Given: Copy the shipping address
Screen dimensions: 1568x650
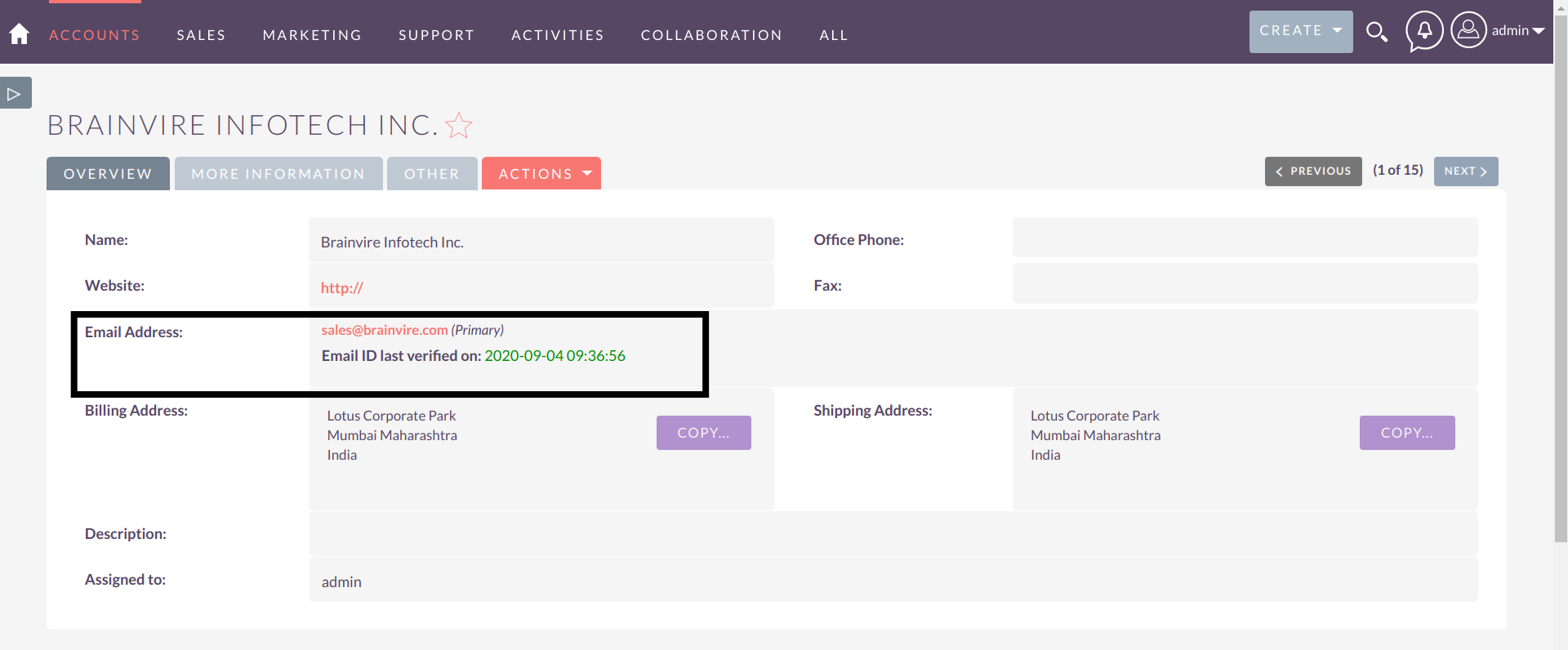Looking at the screenshot, I should coord(1407,433).
